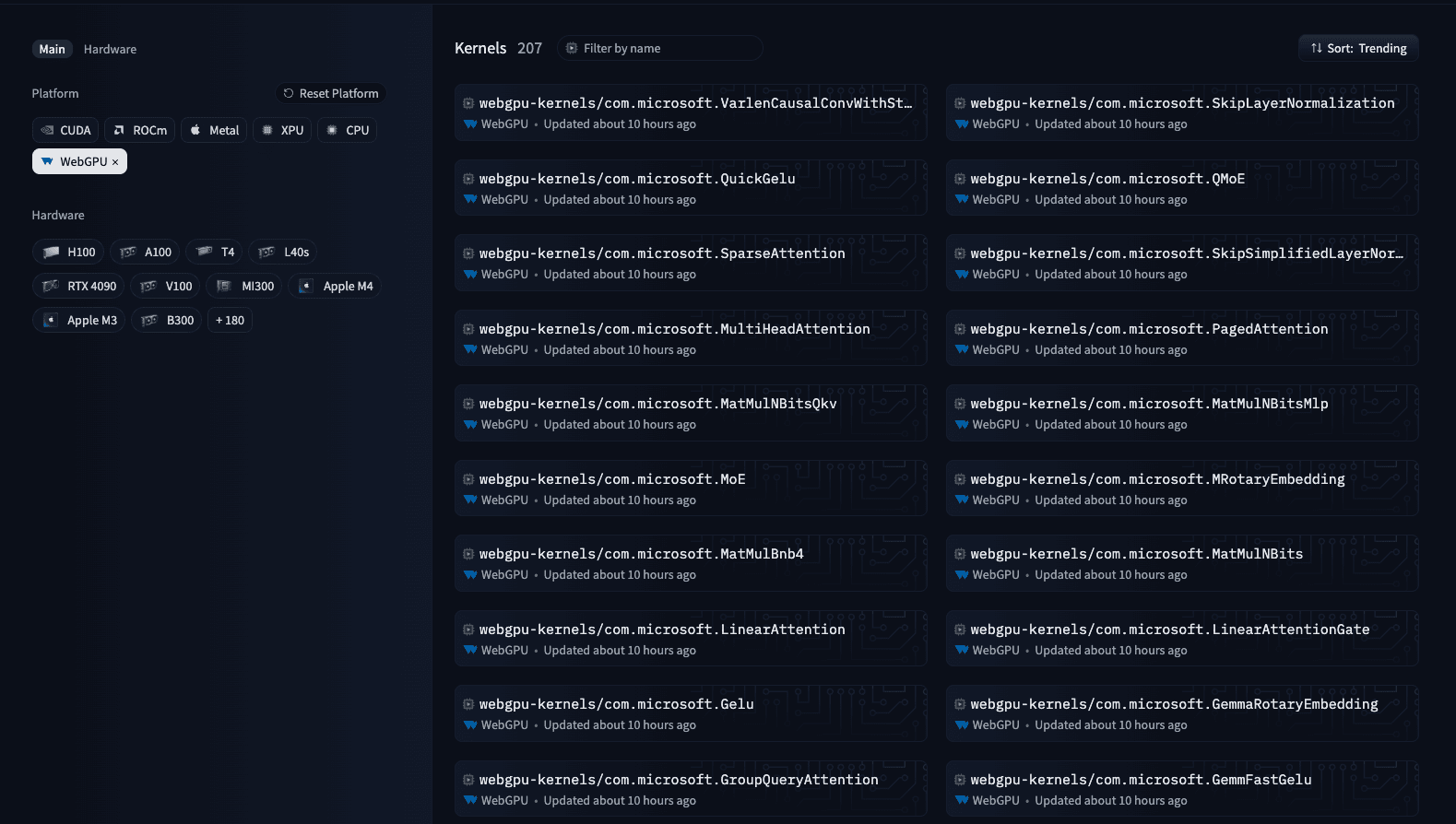Click the reset arrow icon near Platform
This screenshot has width=1456, height=824.
click(289, 93)
